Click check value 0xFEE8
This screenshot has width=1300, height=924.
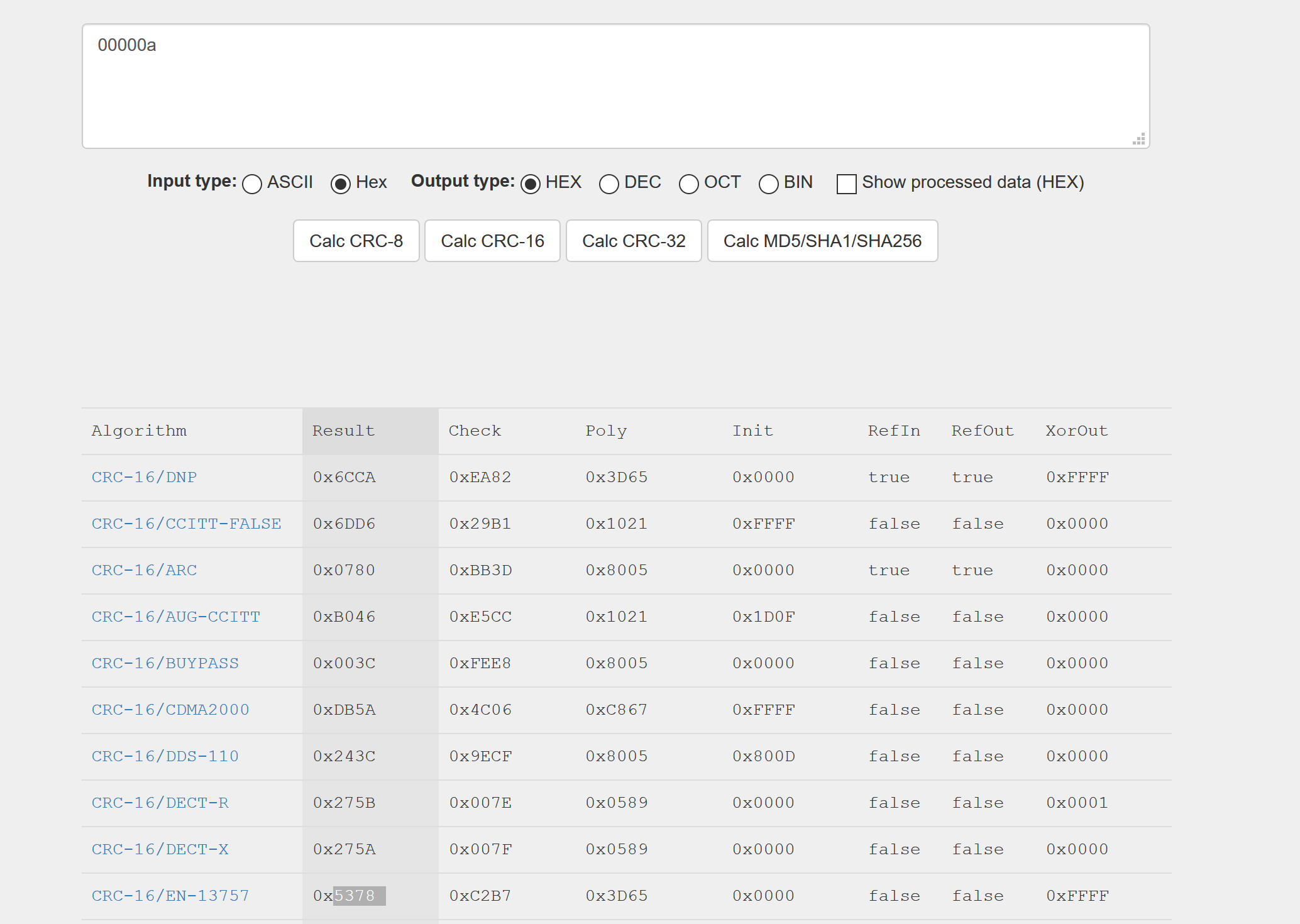[x=480, y=663]
